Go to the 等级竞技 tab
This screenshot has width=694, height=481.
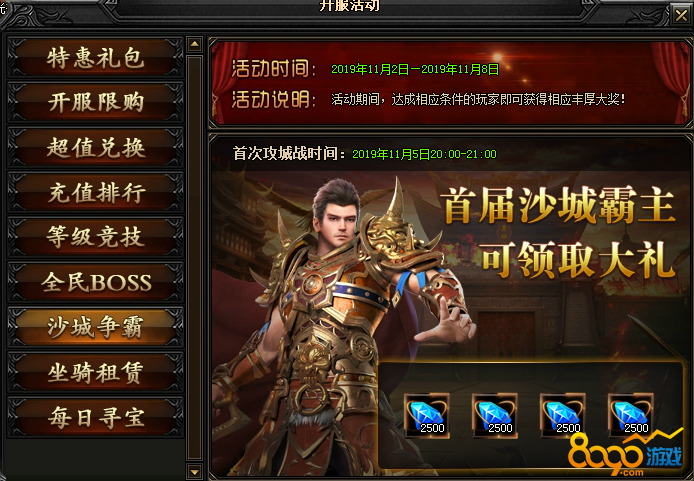click(x=96, y=237)
